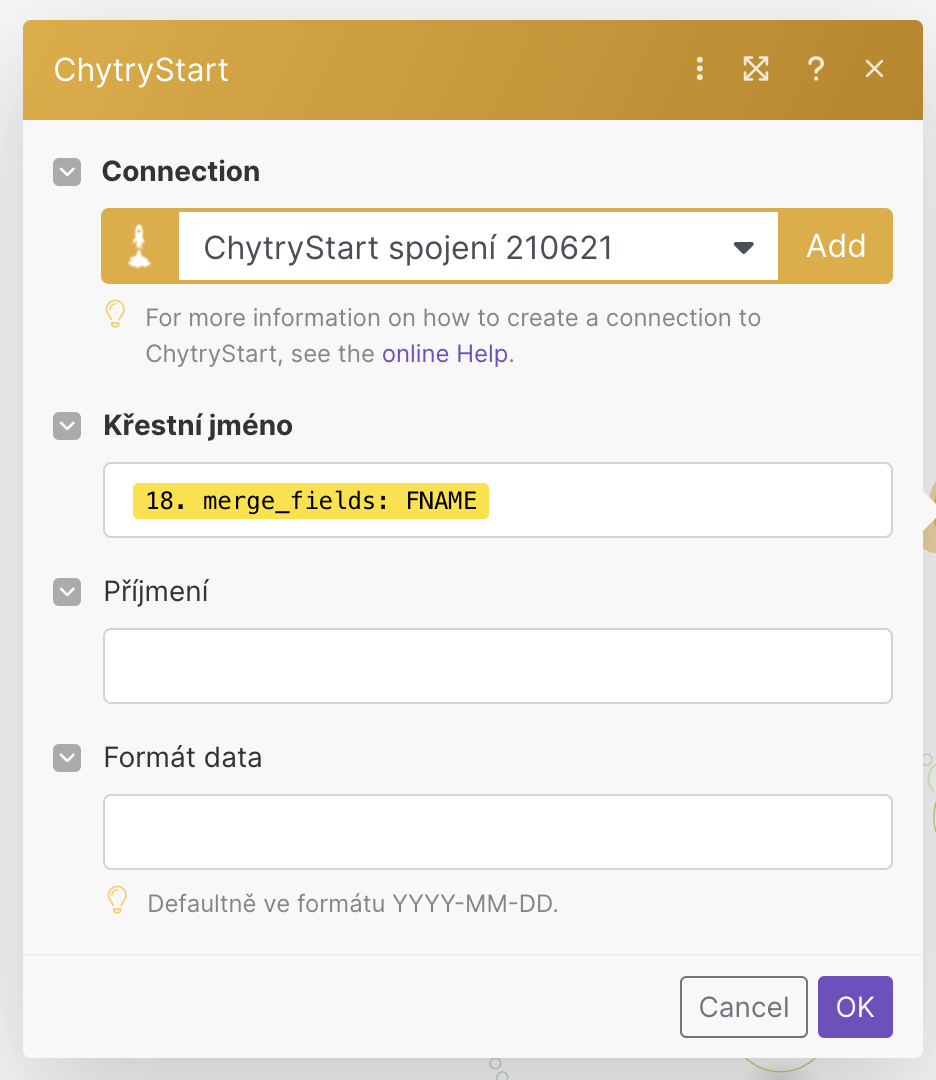Toggle the Křestní jméno field chevron
Viewport: 936px width, 1080px height.
click(x=67, y=426)
